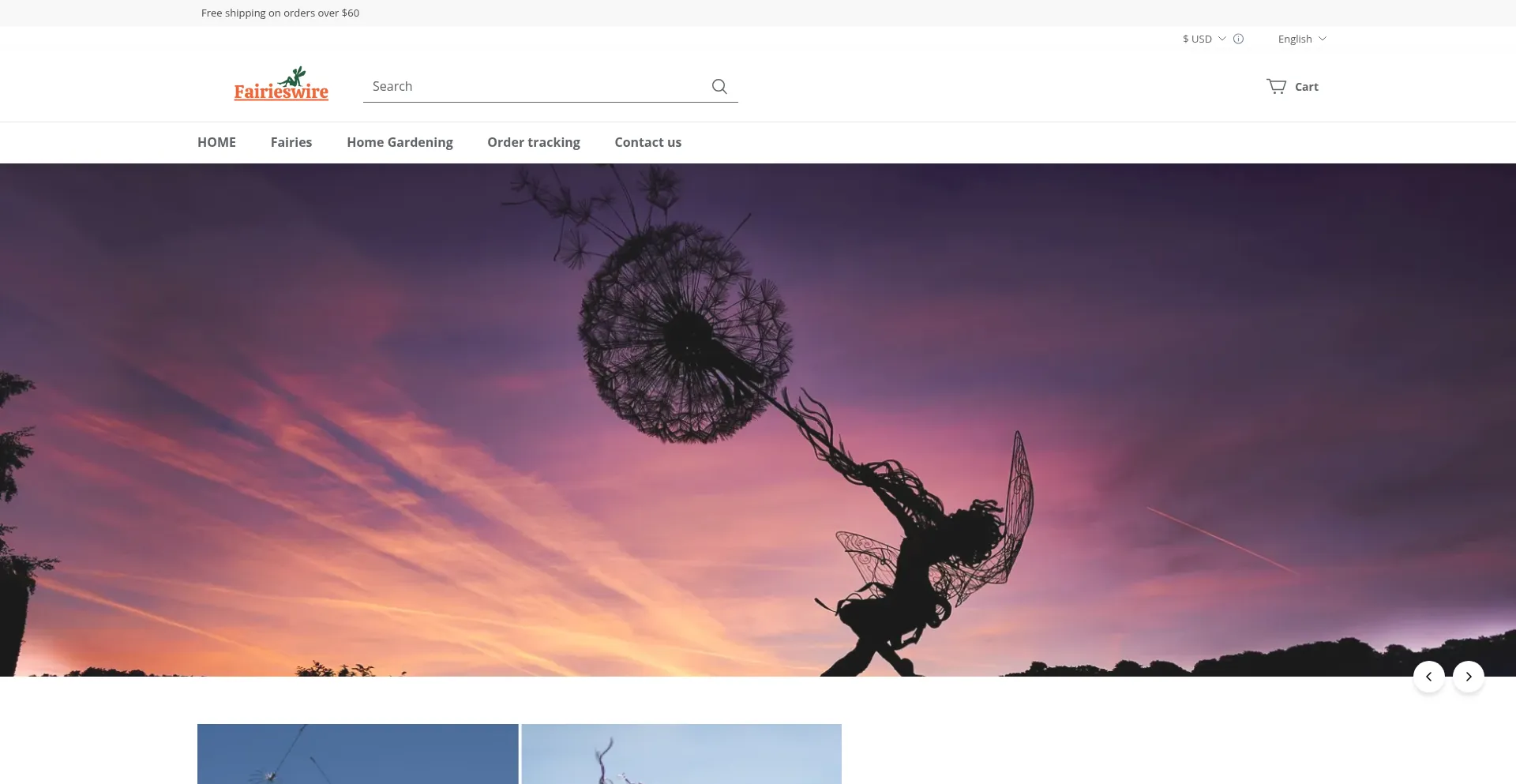Open the Contact us page
Screen dimensions: 1516x784
(647, 142)
